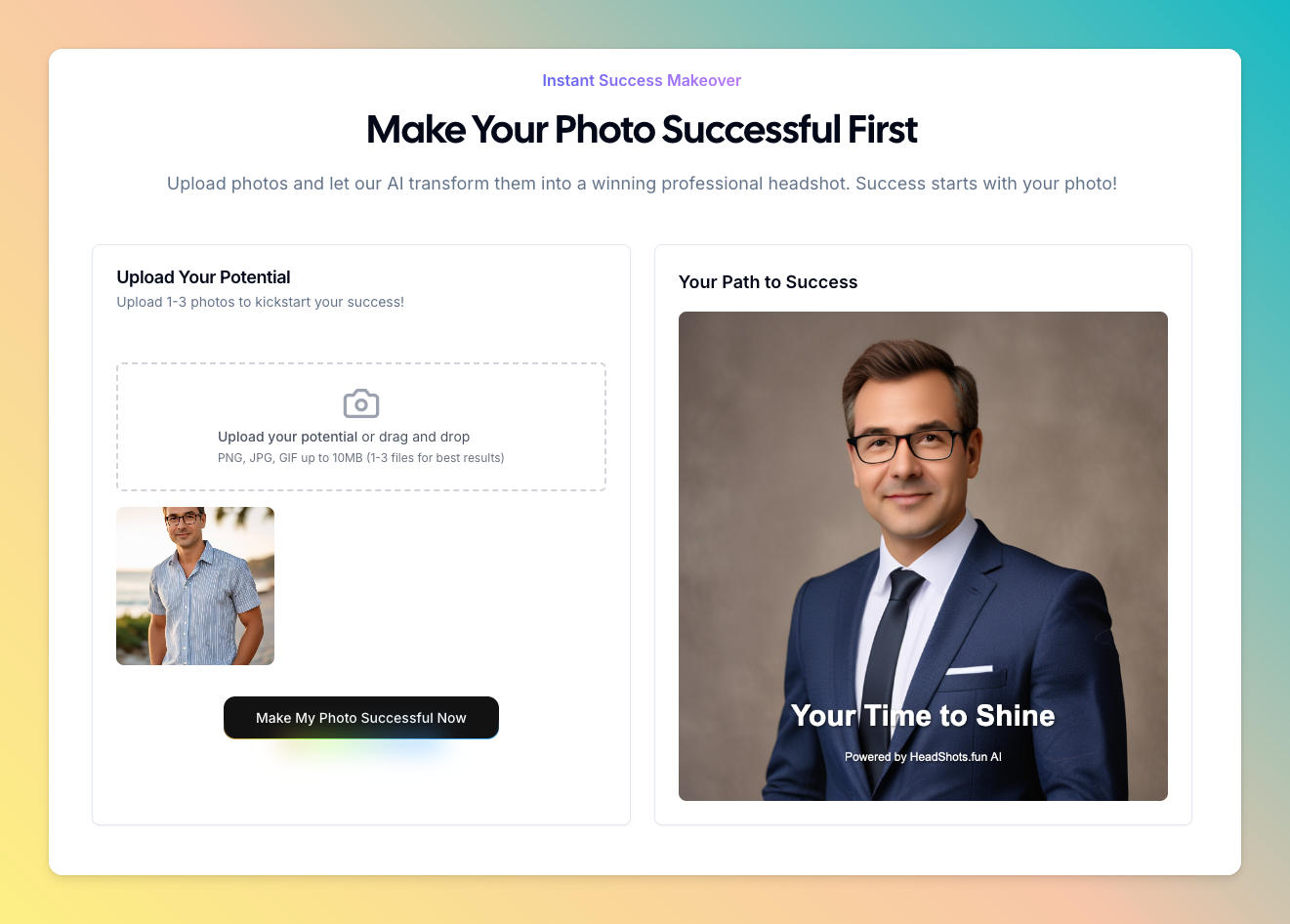Click 'Powered by HeadShots.fun AI' caption

(x=923, y=757)
